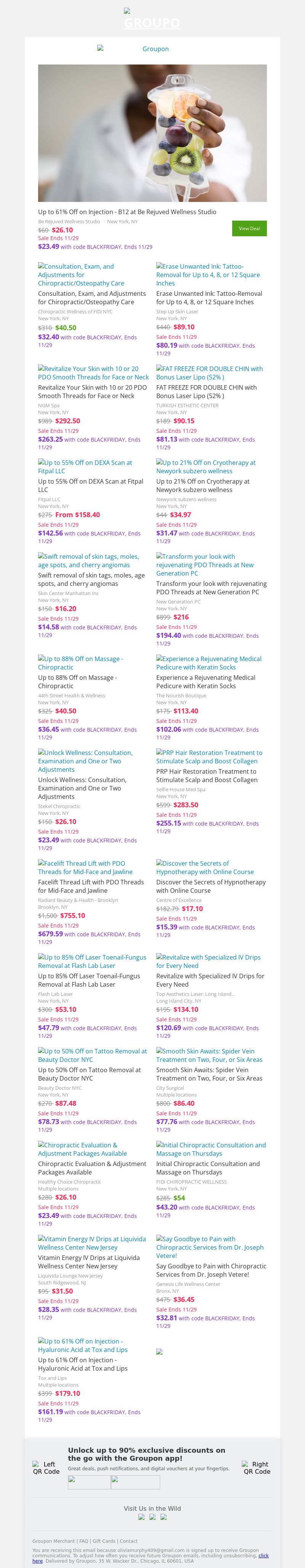Open the DEXA Scan at Fitpal deal image
The height and width of the screenshot is (1568, 305).
tap(85, 466)
